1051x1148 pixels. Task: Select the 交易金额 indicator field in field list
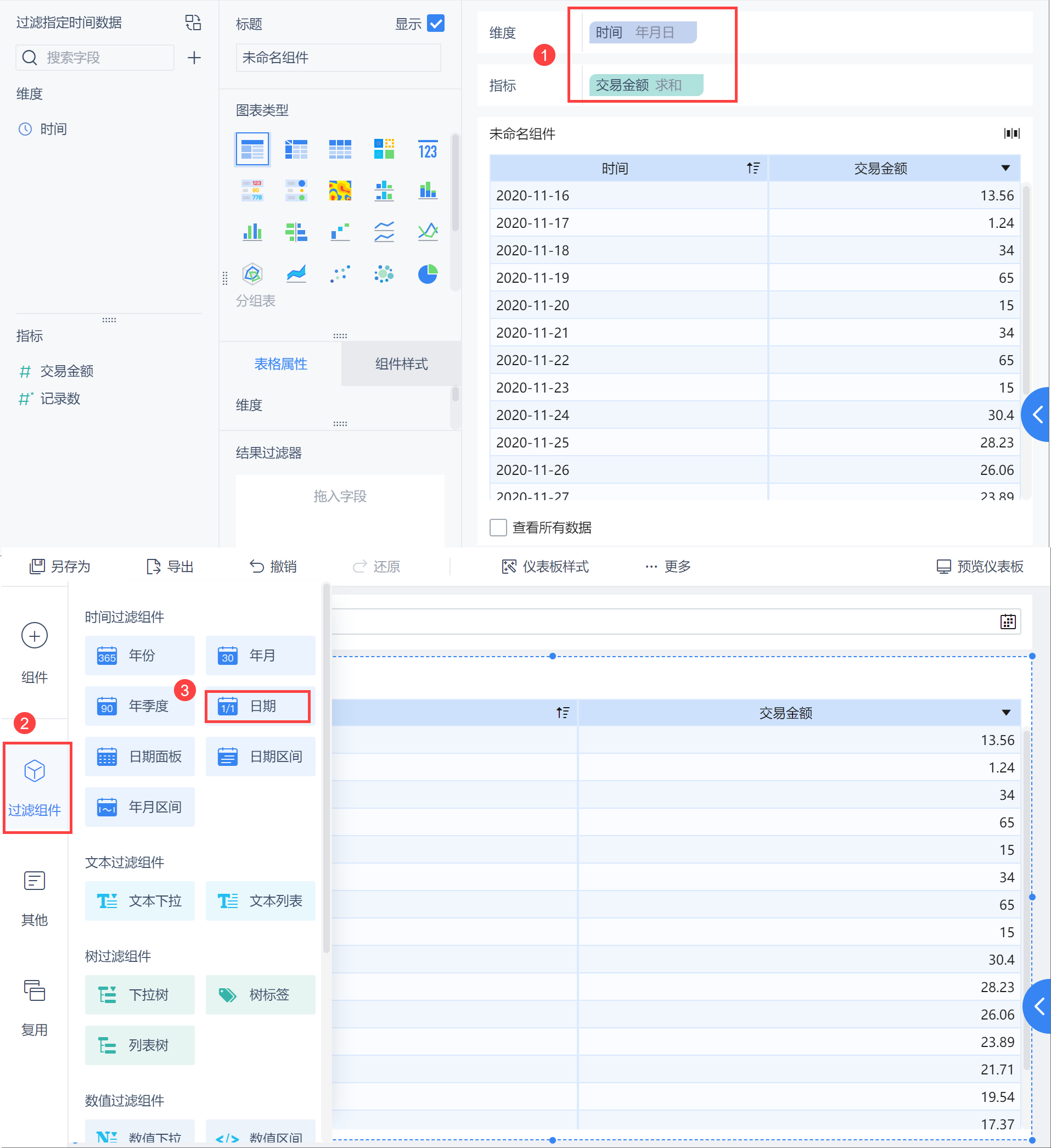[x=56, y=371]
